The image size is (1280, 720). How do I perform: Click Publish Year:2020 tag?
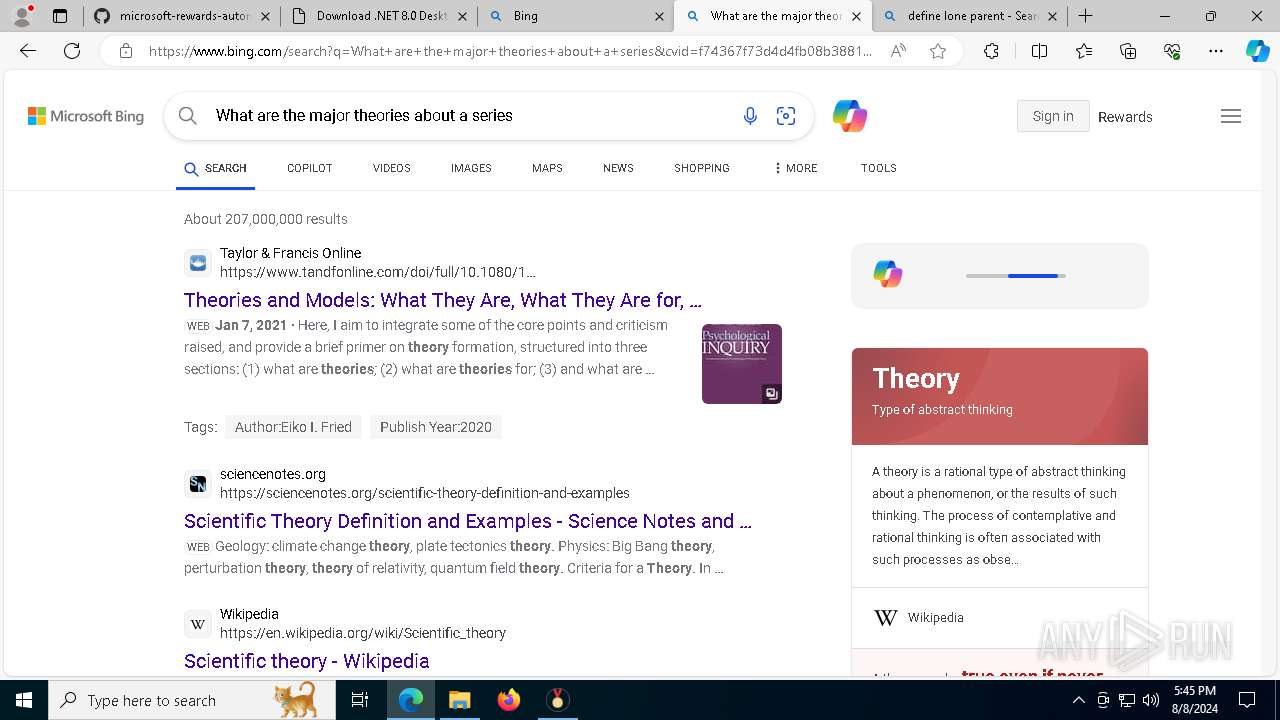(x=436, y=427)
